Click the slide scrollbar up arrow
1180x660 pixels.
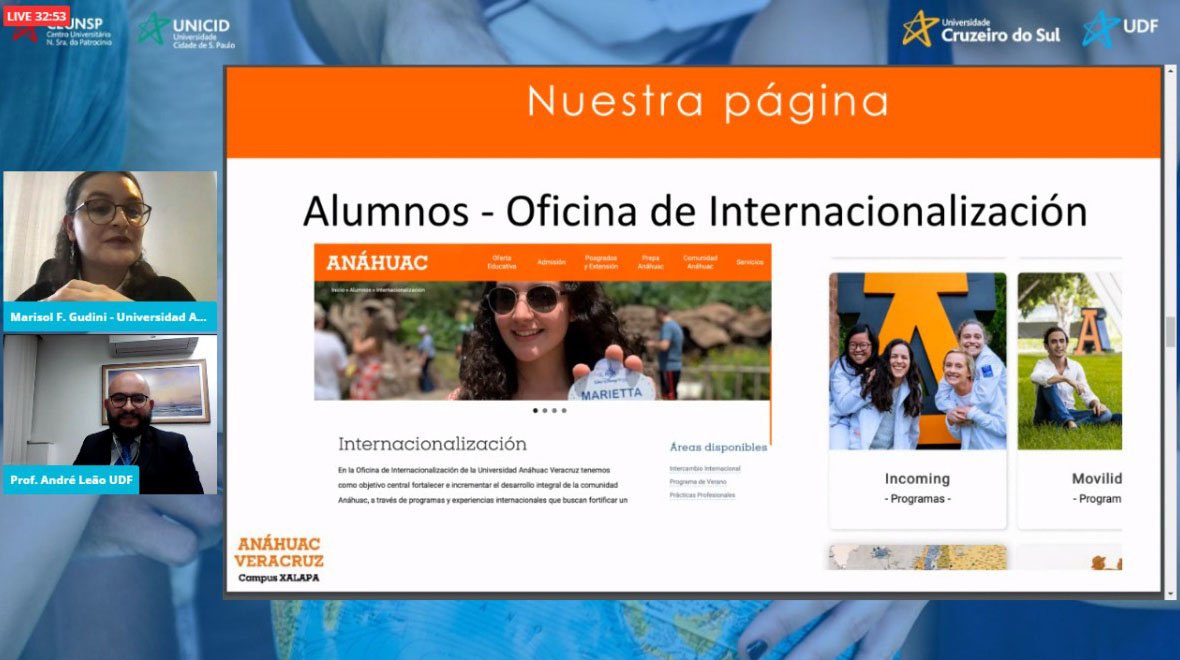[1170, 70]
